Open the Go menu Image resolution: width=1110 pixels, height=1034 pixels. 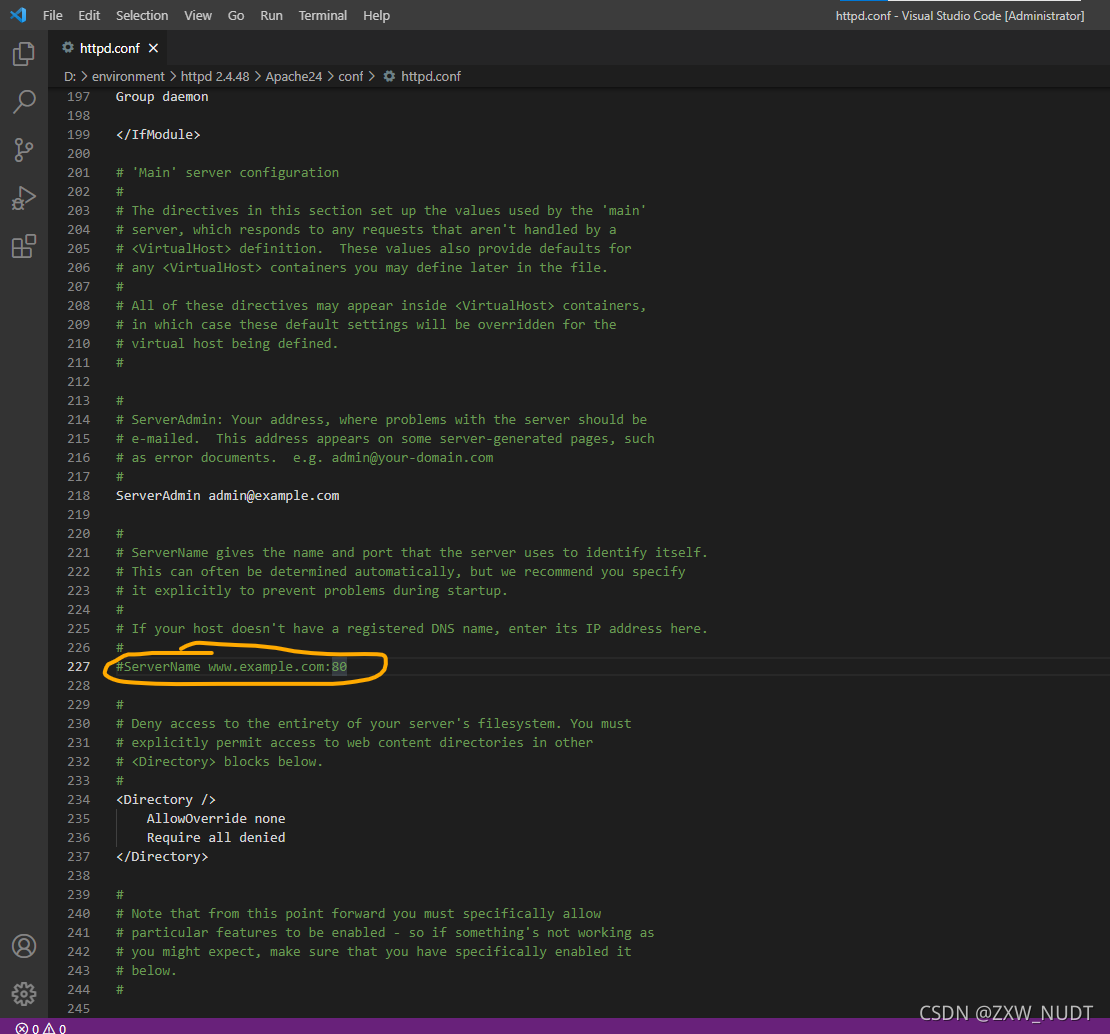coord(236,16)
